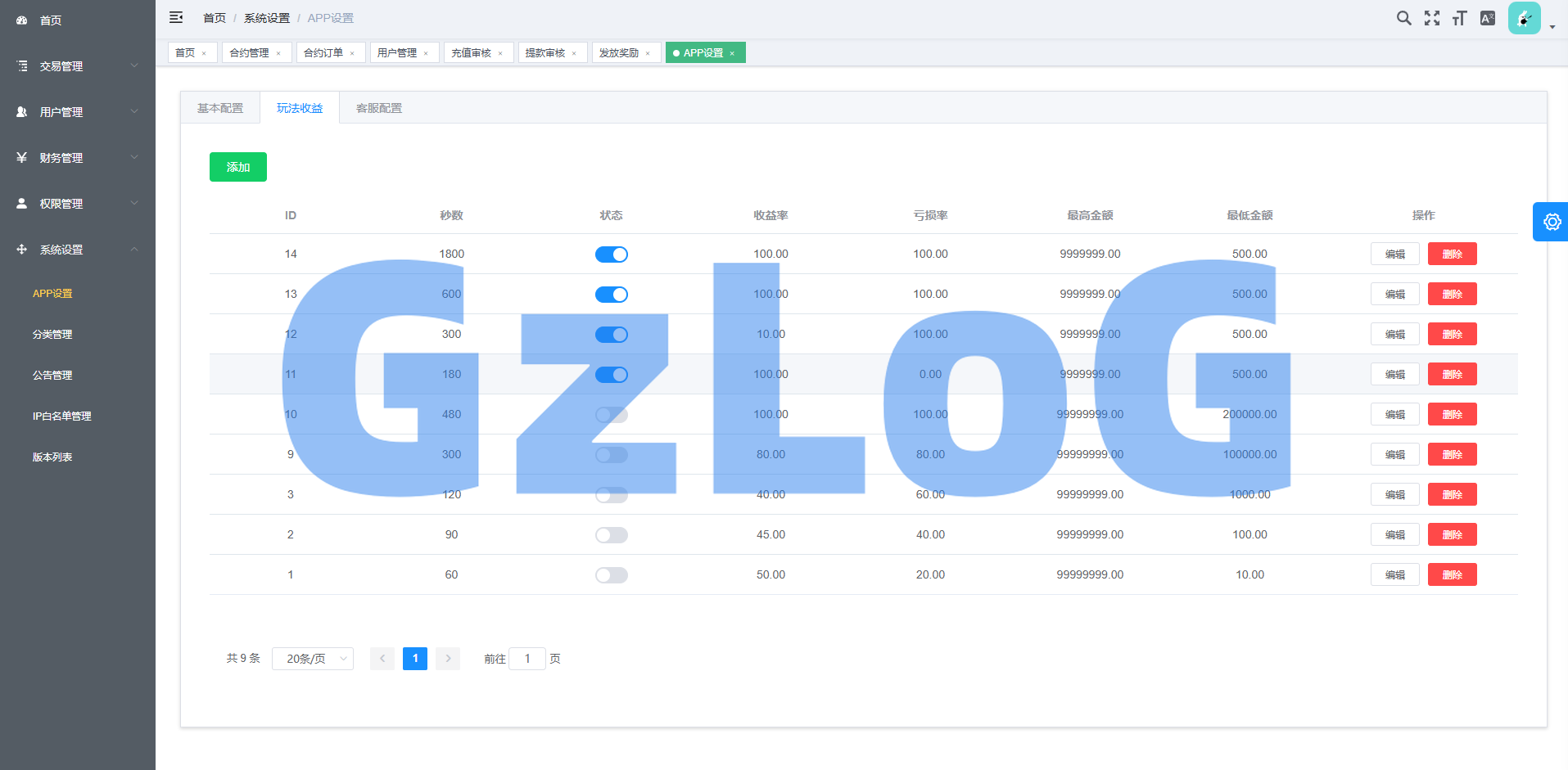Viewport: 1568px width, 770px height.
Task: Open the search magnifier icon
Action: click(1403, 18)
